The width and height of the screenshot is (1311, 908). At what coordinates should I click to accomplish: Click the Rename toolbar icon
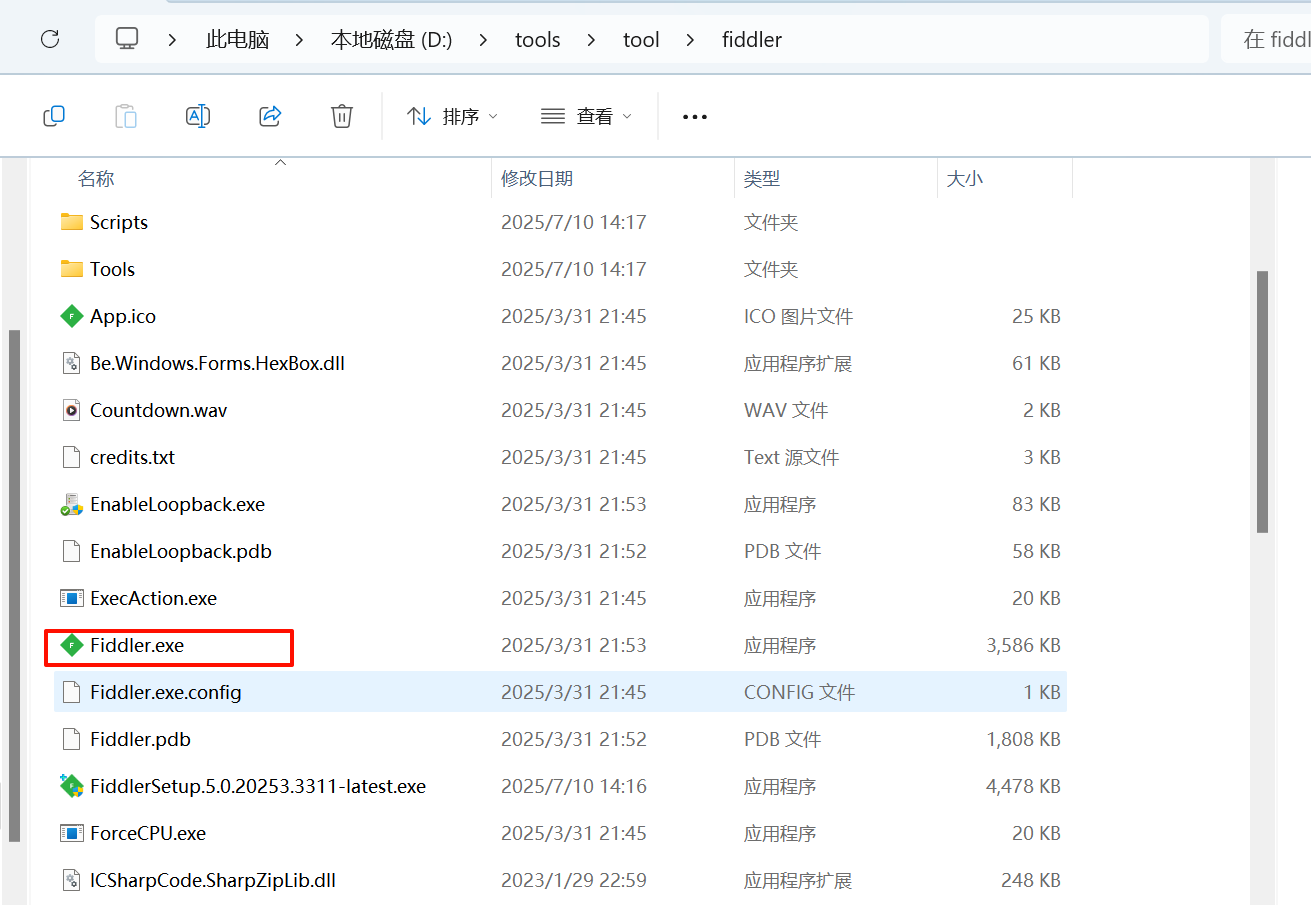click(198, 116)
